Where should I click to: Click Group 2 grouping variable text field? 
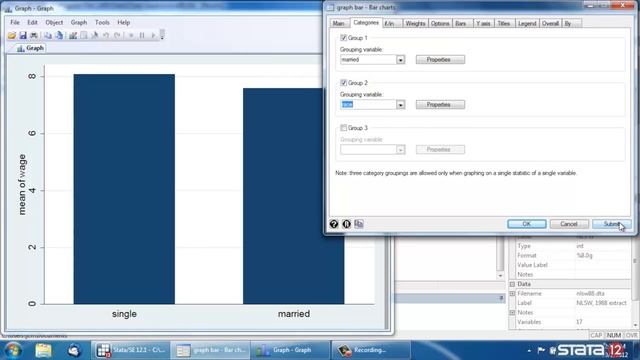pos(368,105)
